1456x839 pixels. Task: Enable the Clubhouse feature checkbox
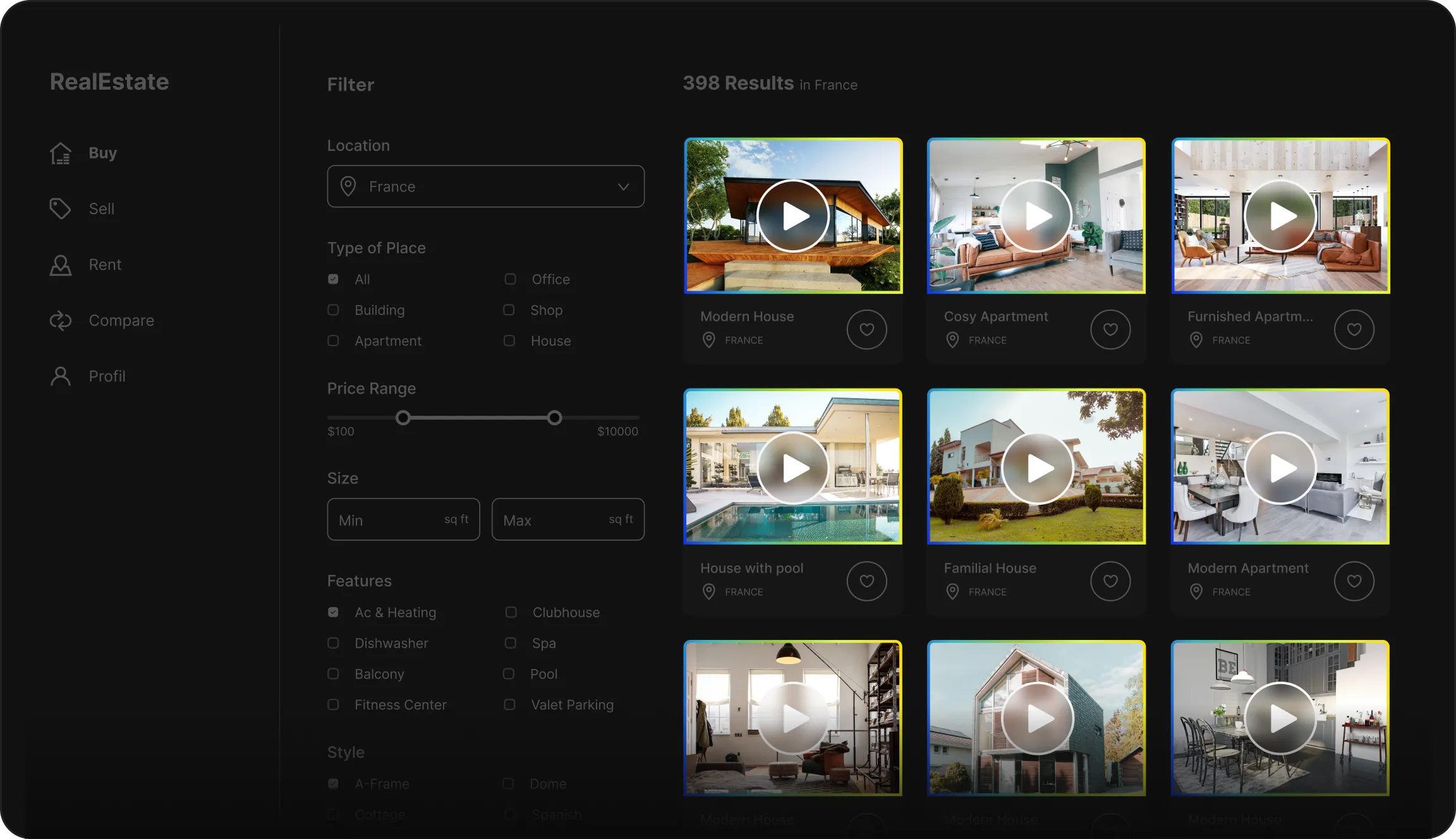point(511,612)
